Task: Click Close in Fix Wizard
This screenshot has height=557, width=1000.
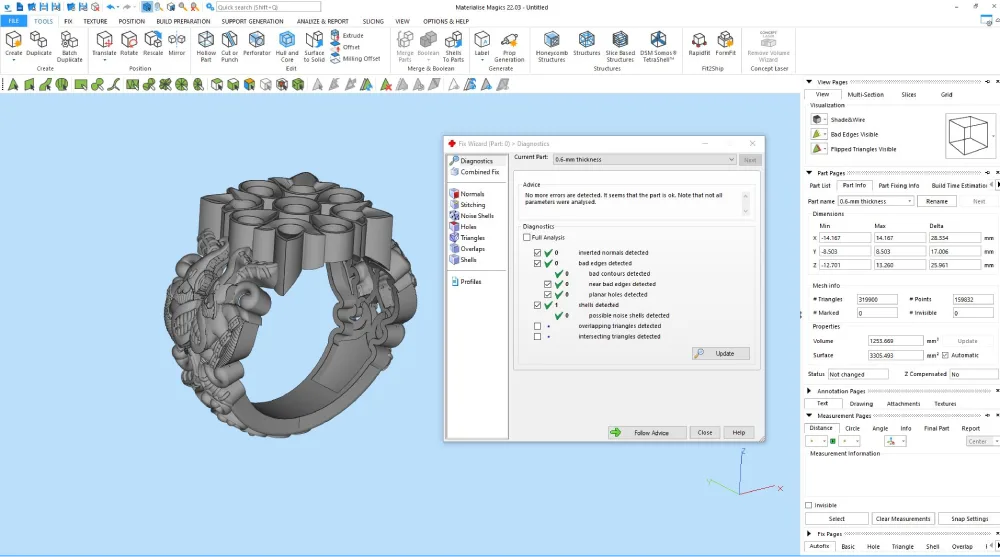Action: tap(705, 433)
